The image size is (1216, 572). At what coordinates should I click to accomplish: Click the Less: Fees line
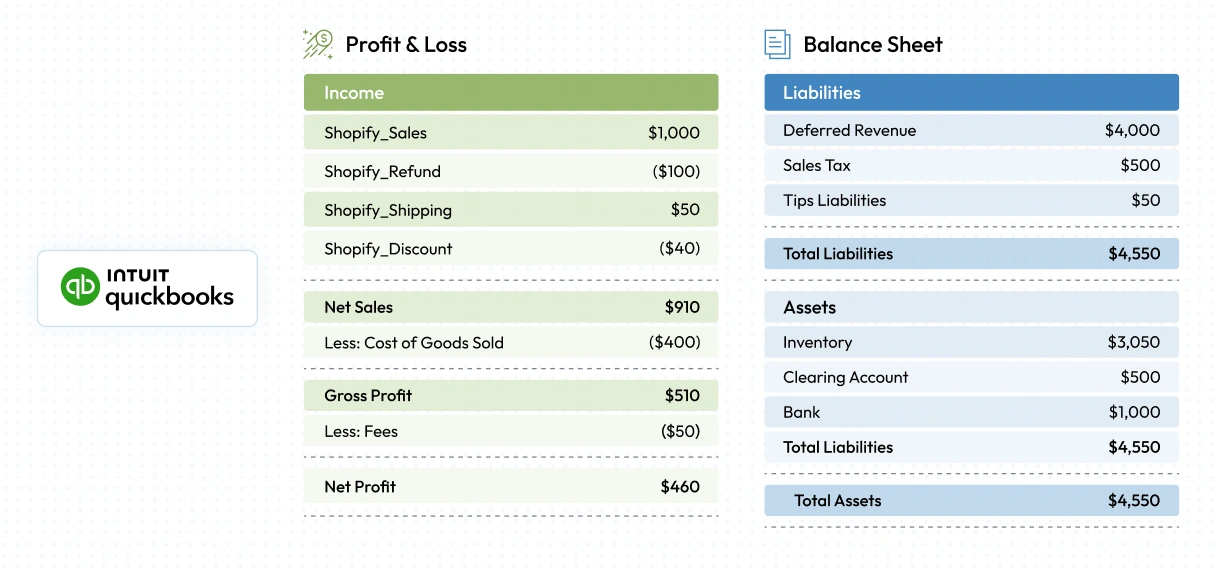(510, 431)
